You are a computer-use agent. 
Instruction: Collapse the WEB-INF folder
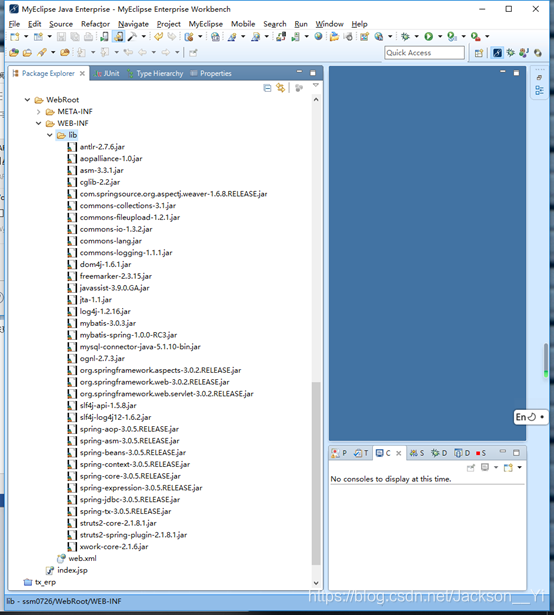38,123
